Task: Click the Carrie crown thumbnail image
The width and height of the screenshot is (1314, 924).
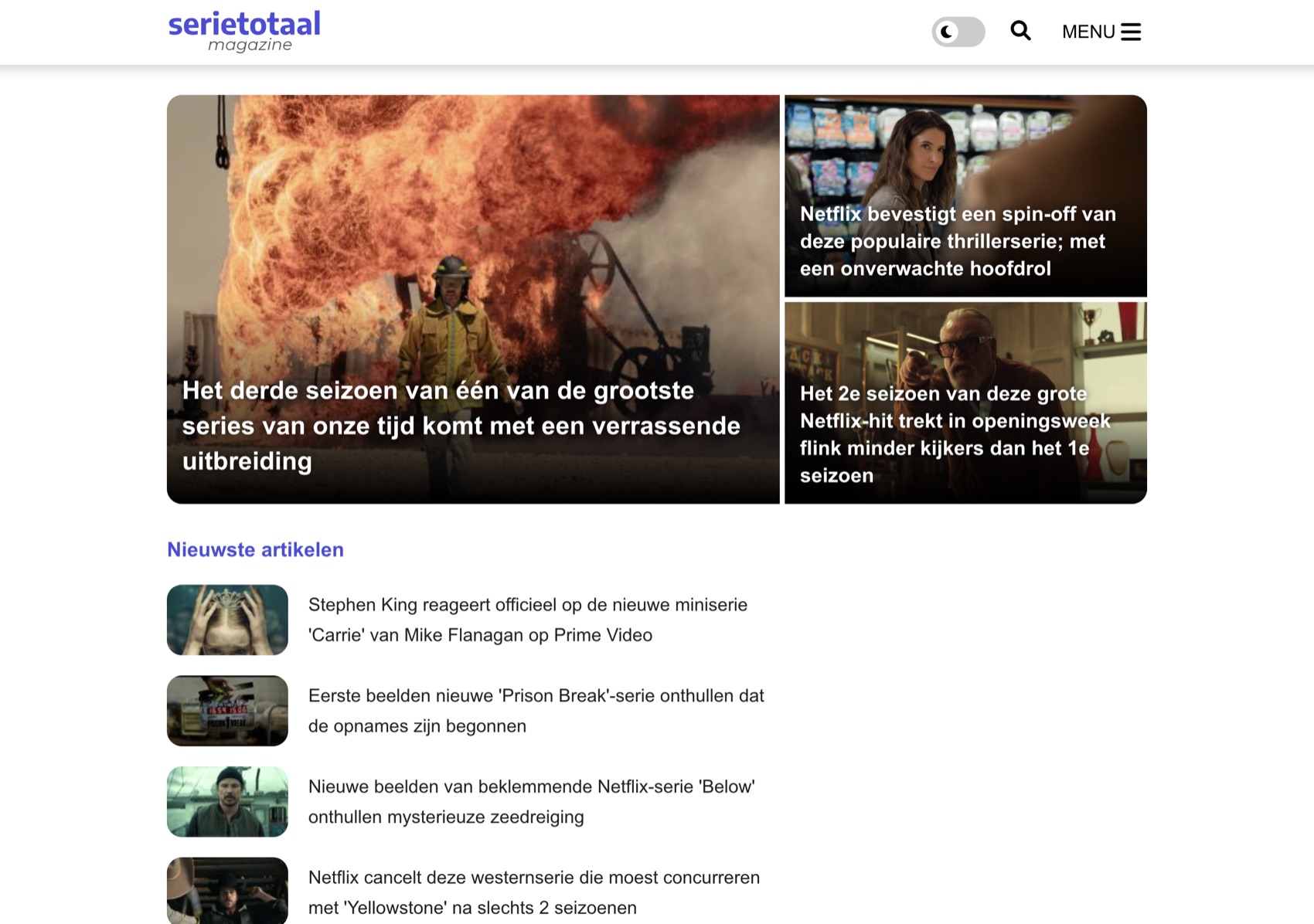Action: click(x=227, y=620)
